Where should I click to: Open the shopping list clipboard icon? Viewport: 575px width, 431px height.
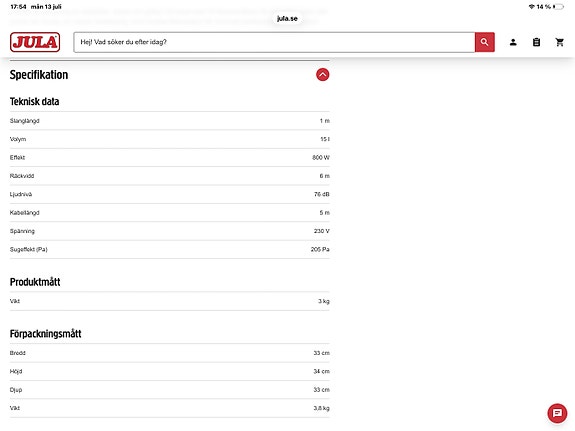536,42
